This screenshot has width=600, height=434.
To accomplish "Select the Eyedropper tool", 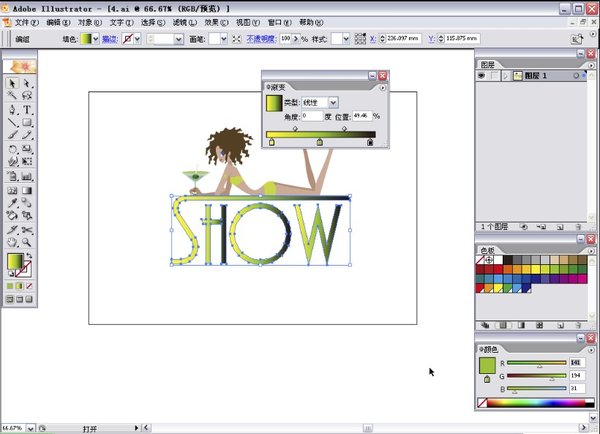I will coord(12,202).
